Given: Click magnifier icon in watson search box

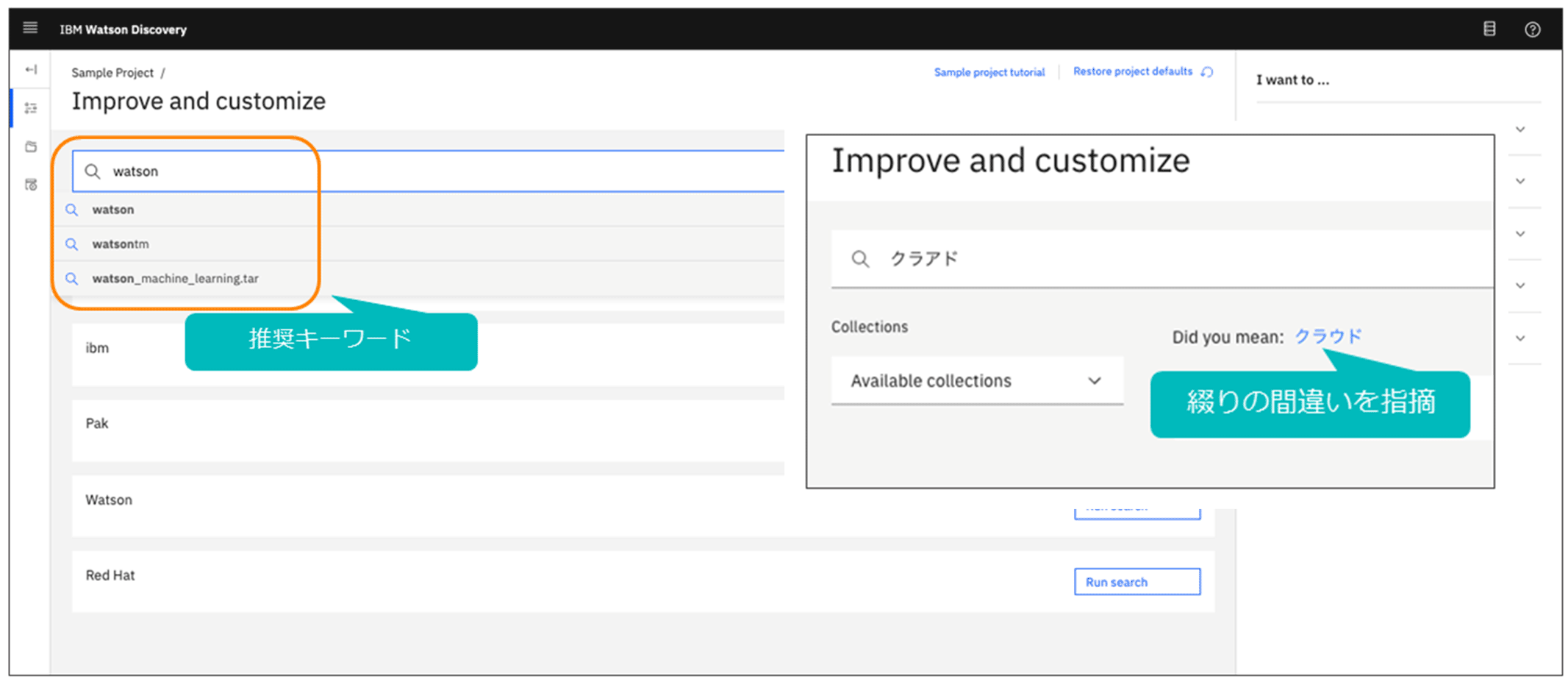Looking at the screenshot, I should pos(93,171).
